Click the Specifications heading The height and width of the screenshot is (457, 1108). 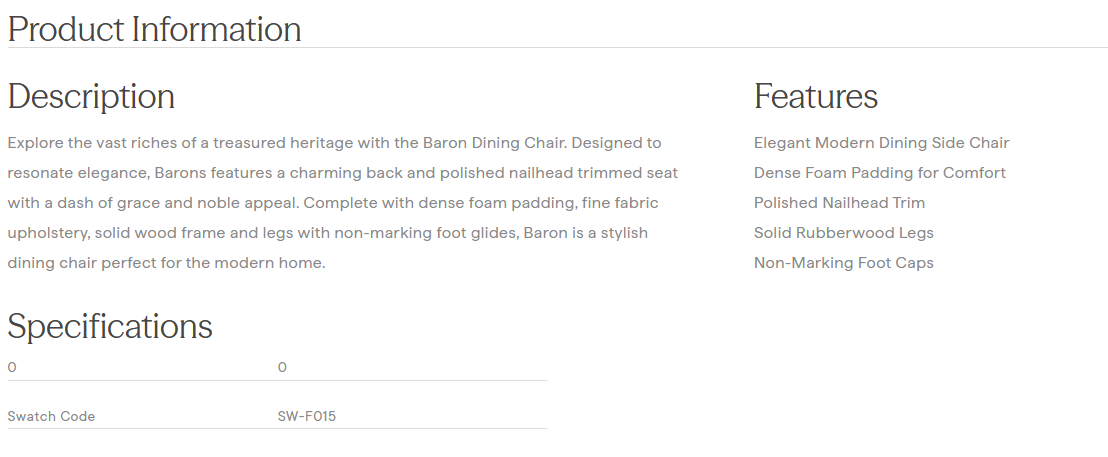pos(110,327)
